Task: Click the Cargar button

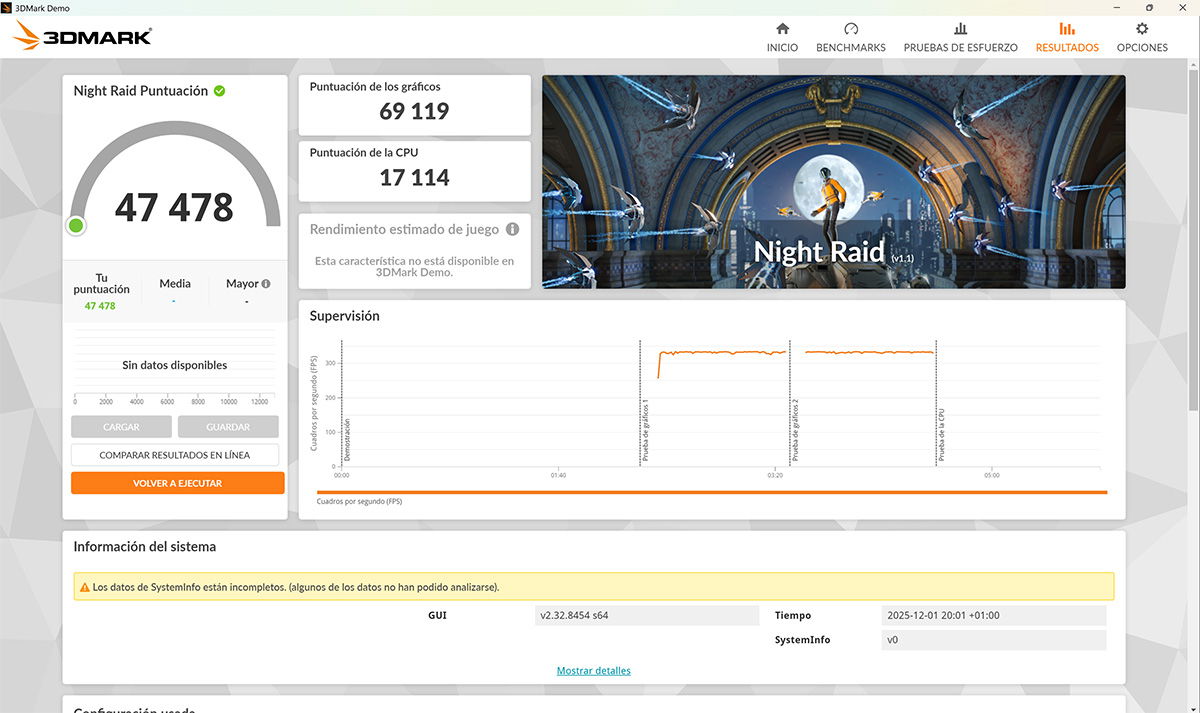Action: (x=121, y=427)
